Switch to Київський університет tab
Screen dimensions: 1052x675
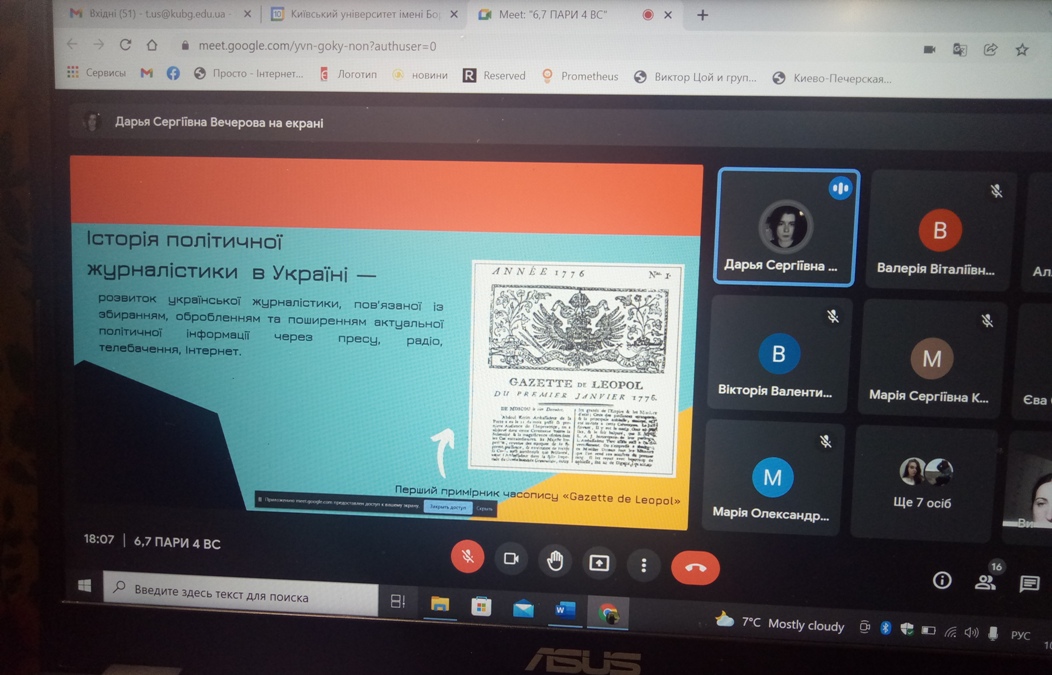click(364, 14)
